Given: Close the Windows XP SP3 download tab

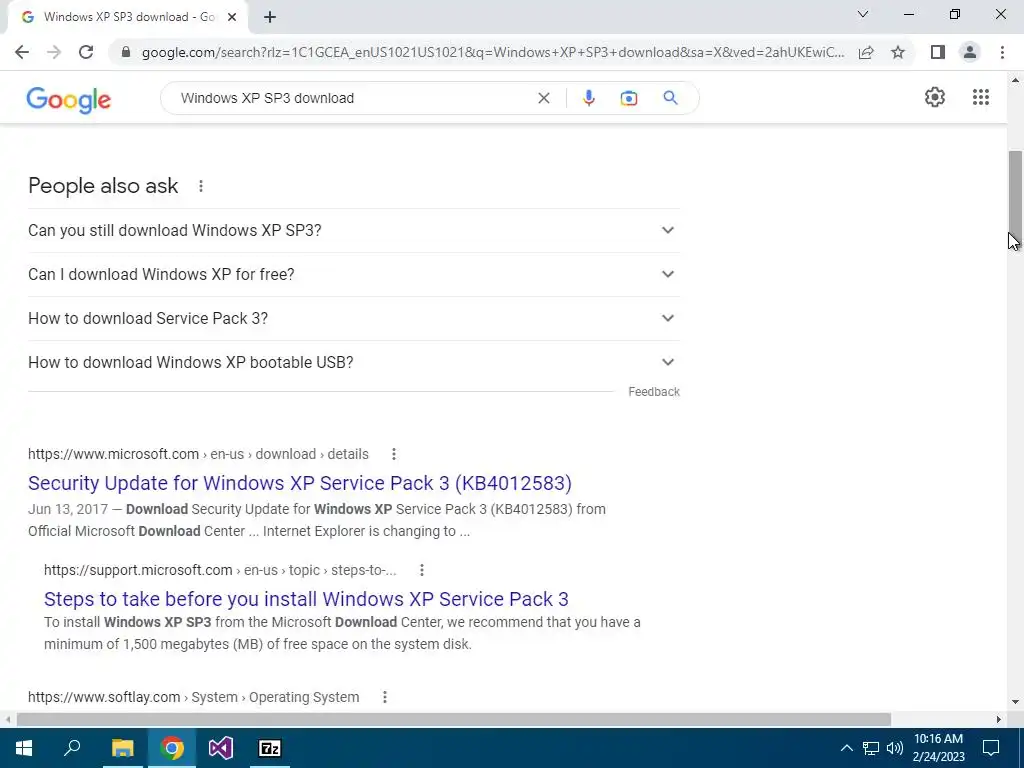Looking at the screenshot, I should pyautogui.click(x=232, y=17).
